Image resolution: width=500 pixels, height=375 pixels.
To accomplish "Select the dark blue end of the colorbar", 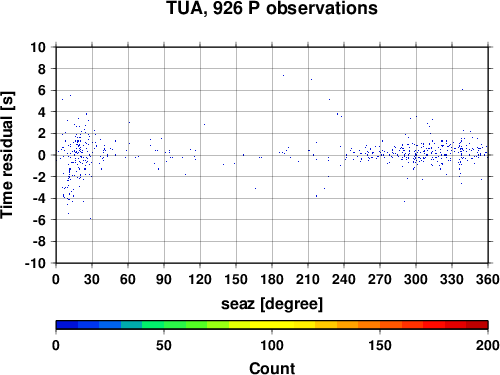I will coord(67,325).
